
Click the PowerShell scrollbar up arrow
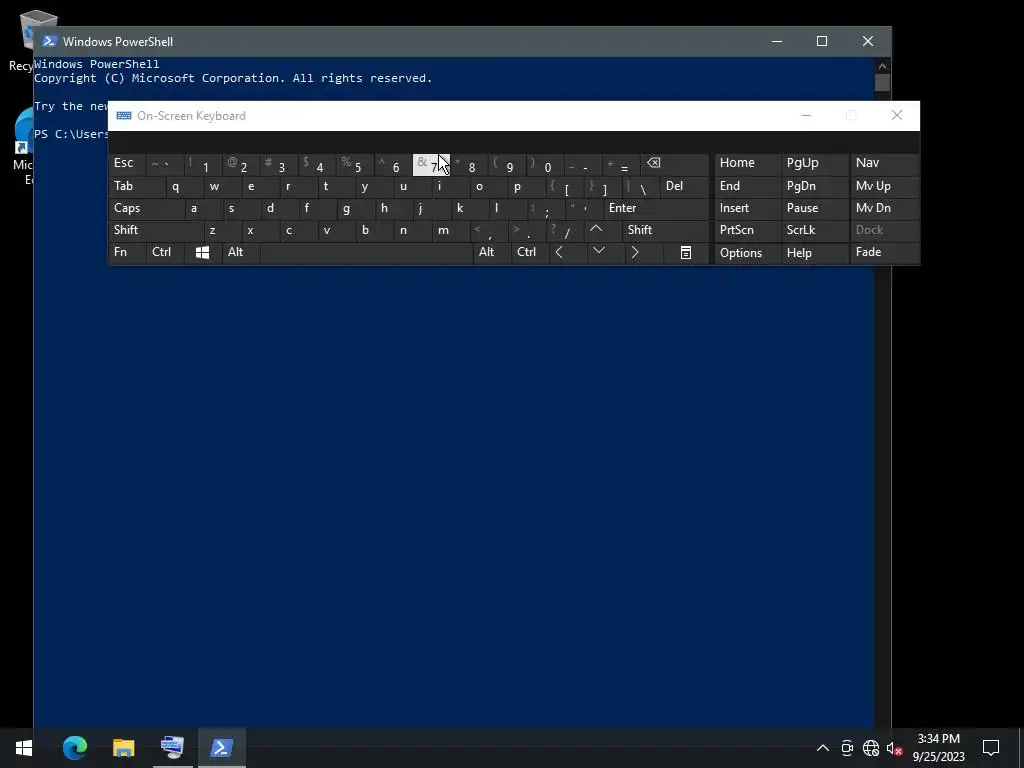[x=882, y=65]
